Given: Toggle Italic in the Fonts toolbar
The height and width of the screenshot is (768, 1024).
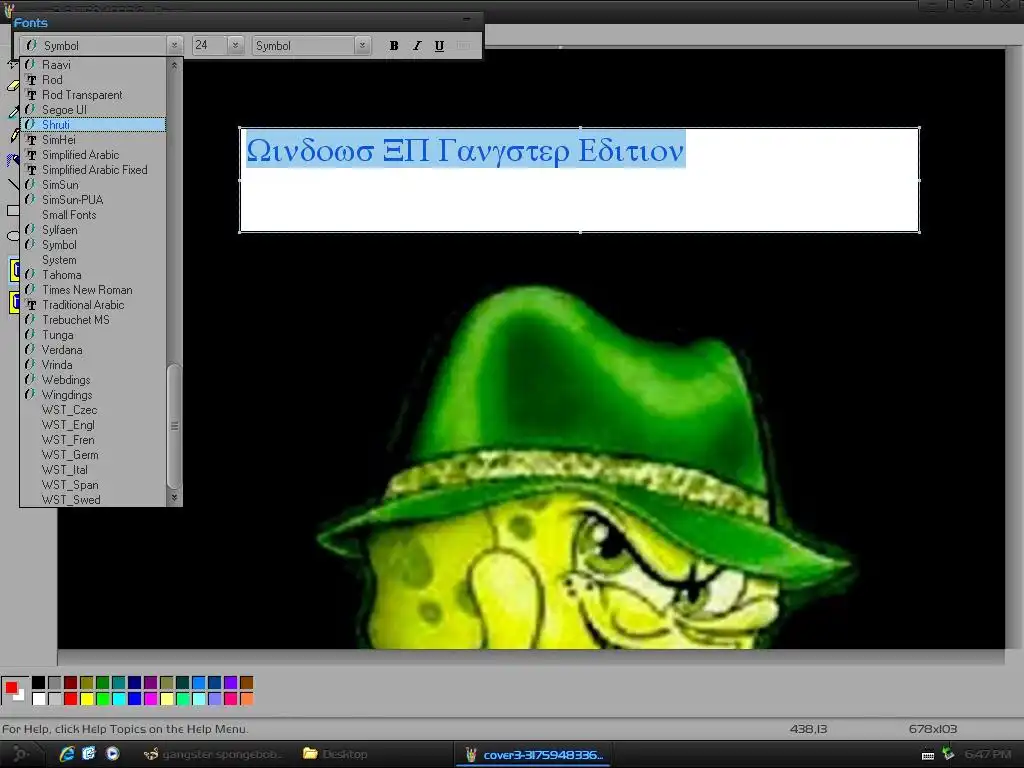Looking at the screenshot, I should coord(417,46).
